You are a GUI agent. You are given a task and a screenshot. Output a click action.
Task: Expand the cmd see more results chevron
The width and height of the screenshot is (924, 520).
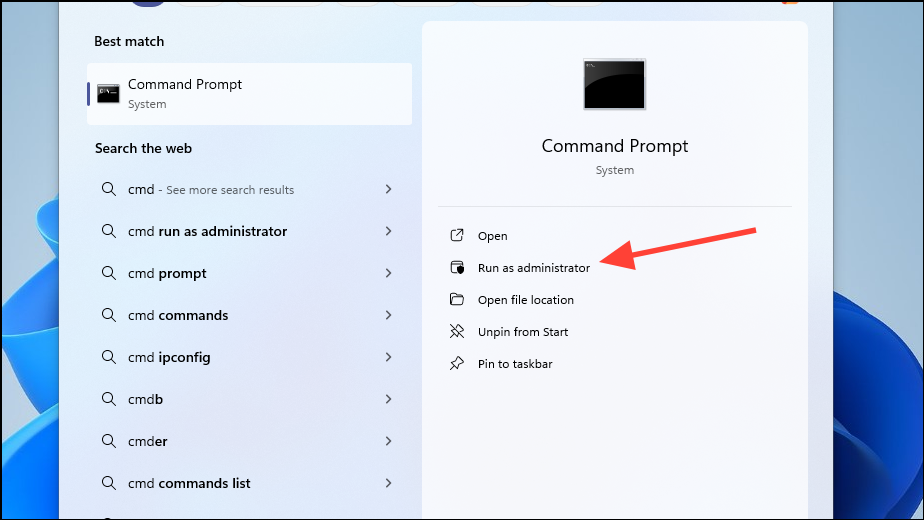pyautogui.click(x=388, y=189)
